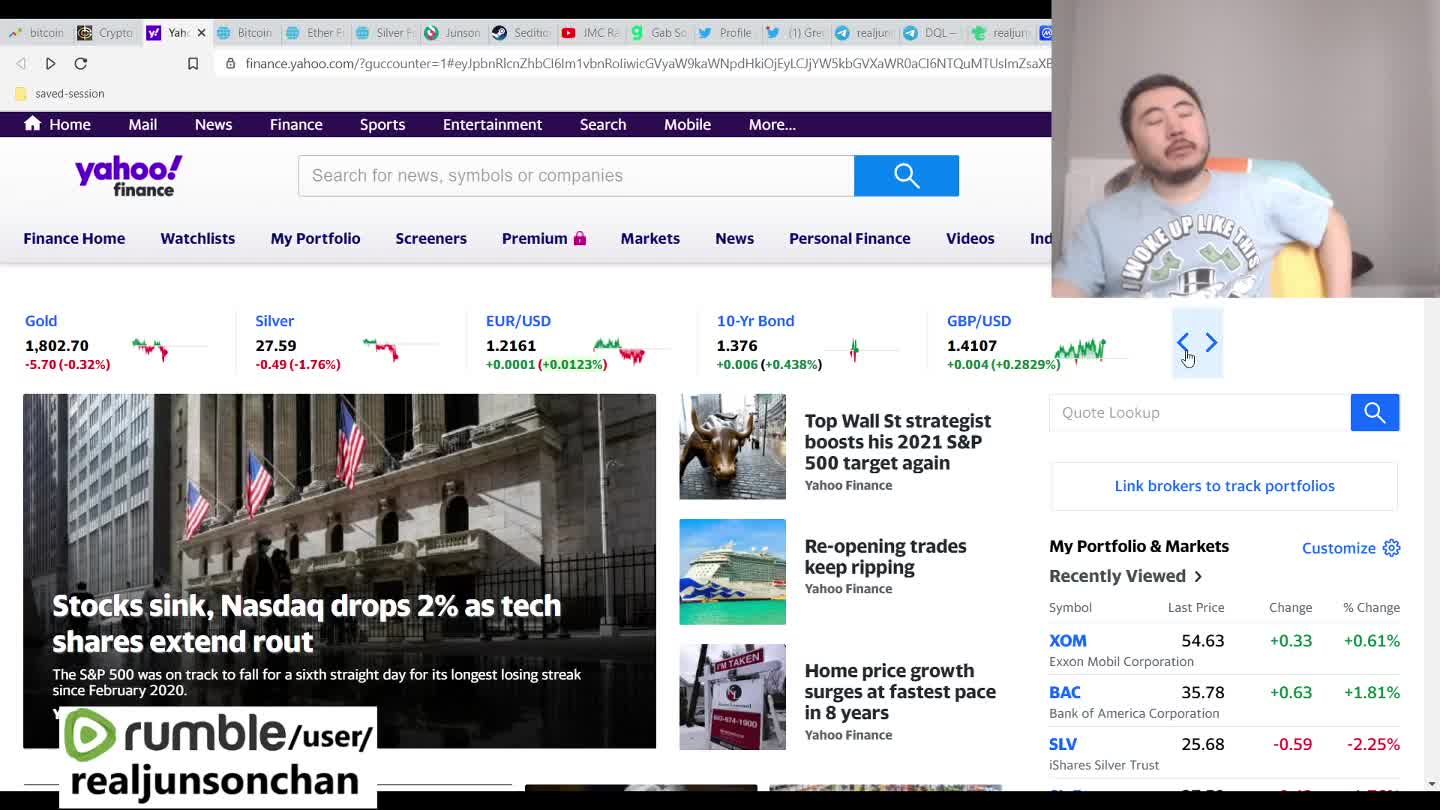
Task: Click the Customize gear icon
Action: click(x=1391, y=548)
